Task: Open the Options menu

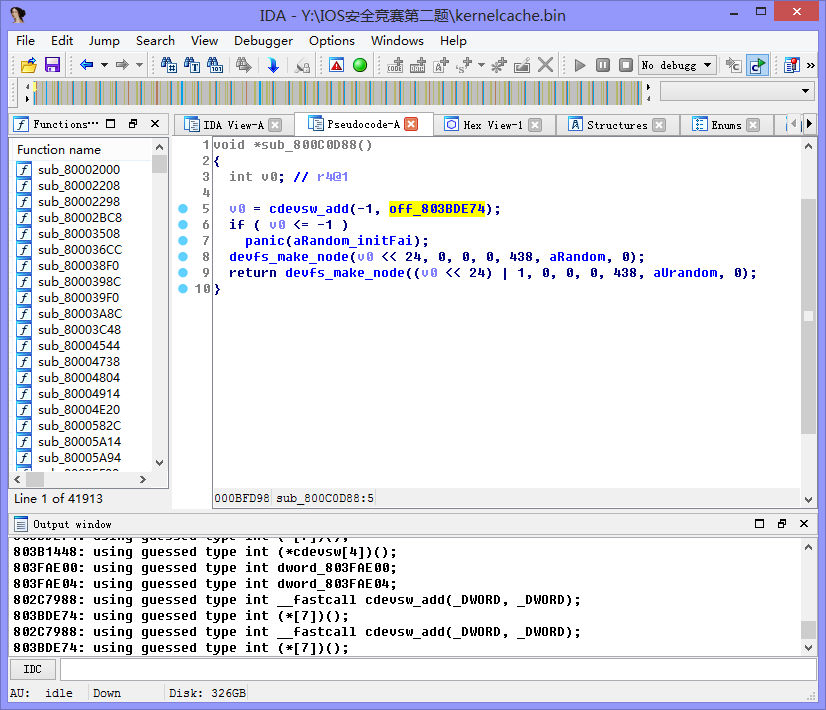Action: pos(331,41)
